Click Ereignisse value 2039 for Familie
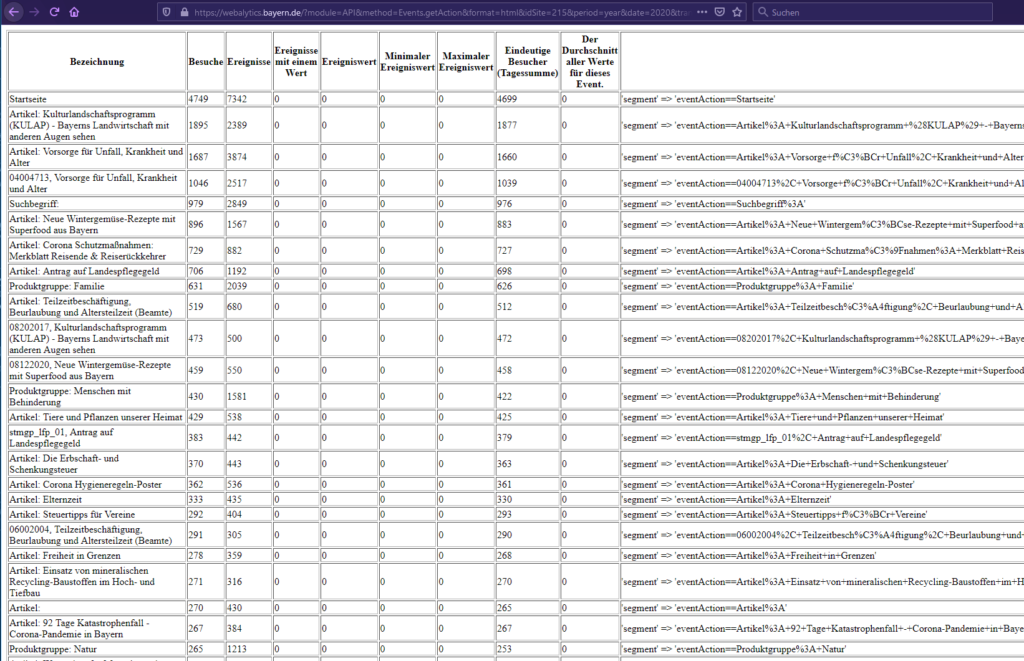 pos(237,286)
